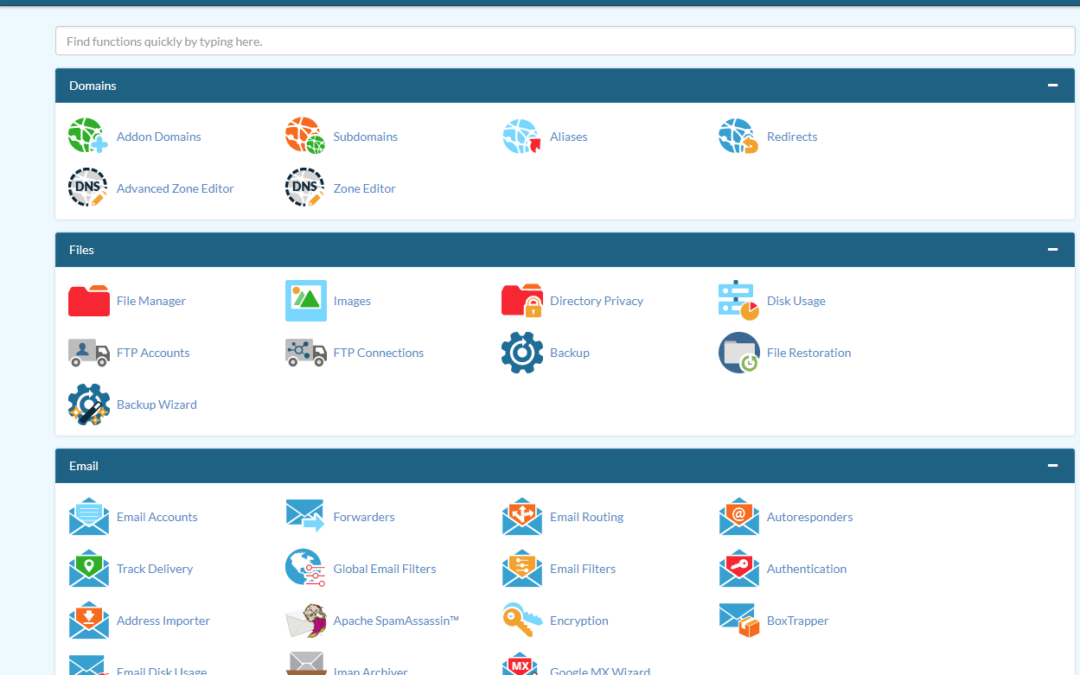The height and width of the screenshot is (675, 1080).
Task: Open the Zone Editor DNS icon
Action: (x=304, y=188)
